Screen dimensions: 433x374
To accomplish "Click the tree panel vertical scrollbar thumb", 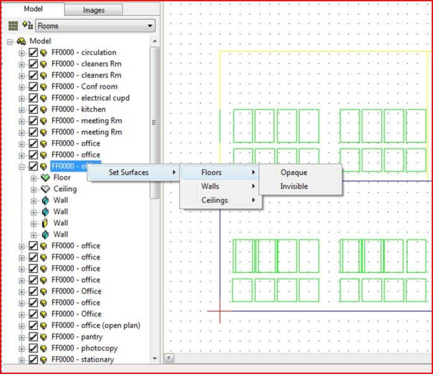I will click(x=154, y=123).
